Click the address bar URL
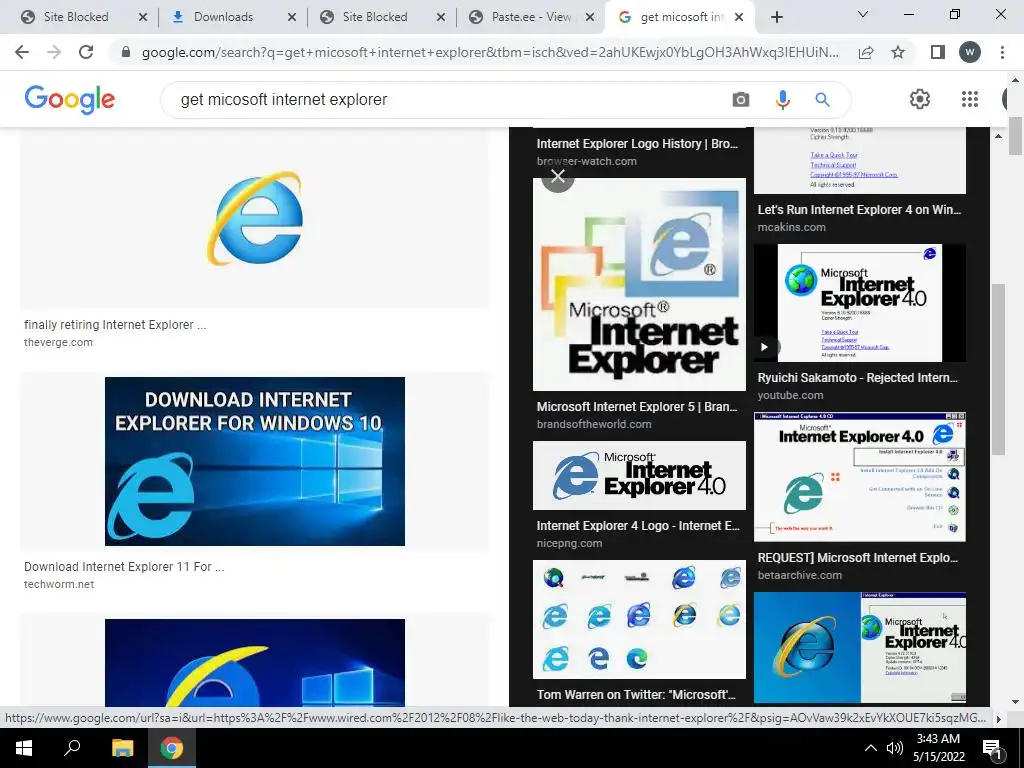The image size is (1024, 768). tap(490, 52)
